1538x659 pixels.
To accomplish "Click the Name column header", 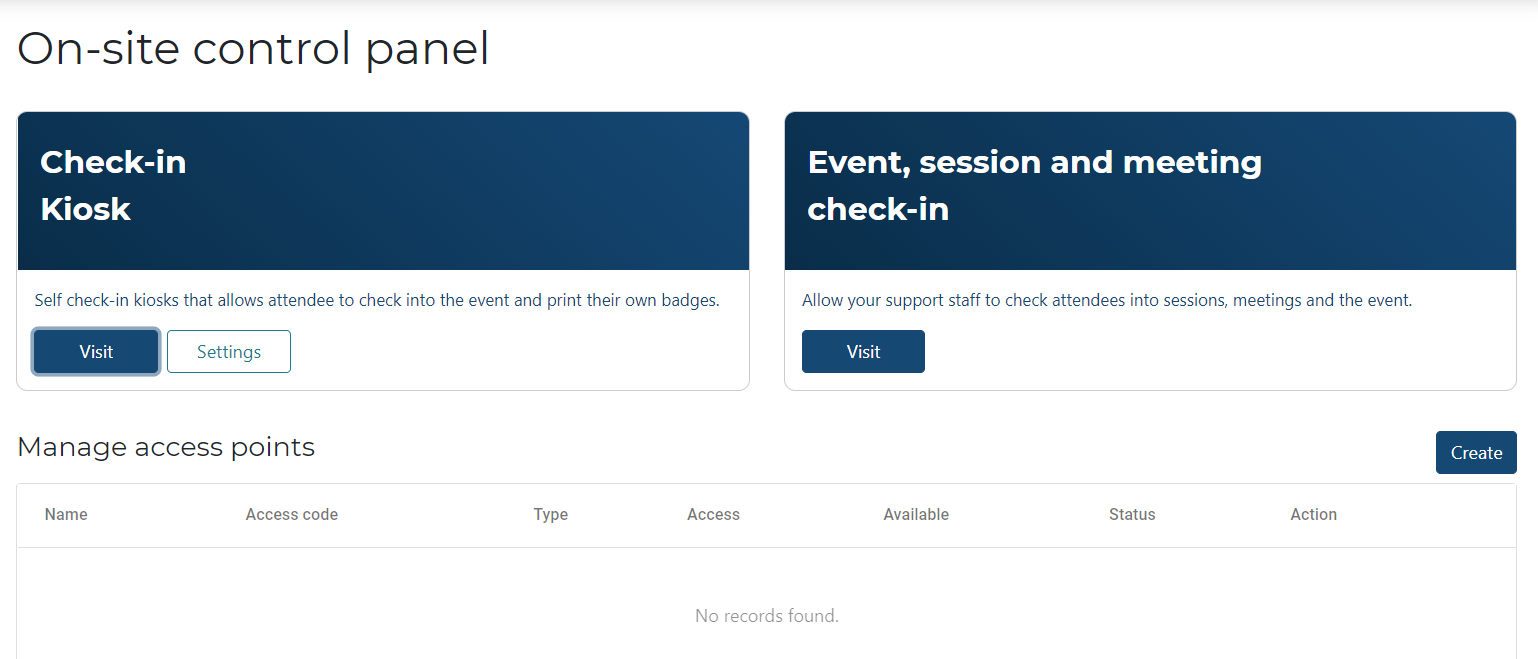I will coord(66,515).
